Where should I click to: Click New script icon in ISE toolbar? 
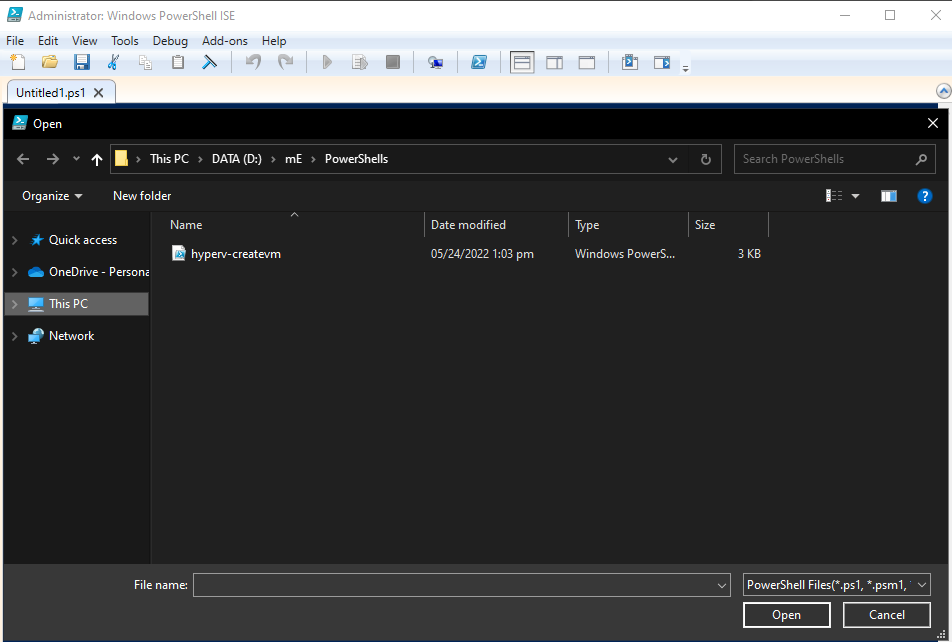(18, 62)
